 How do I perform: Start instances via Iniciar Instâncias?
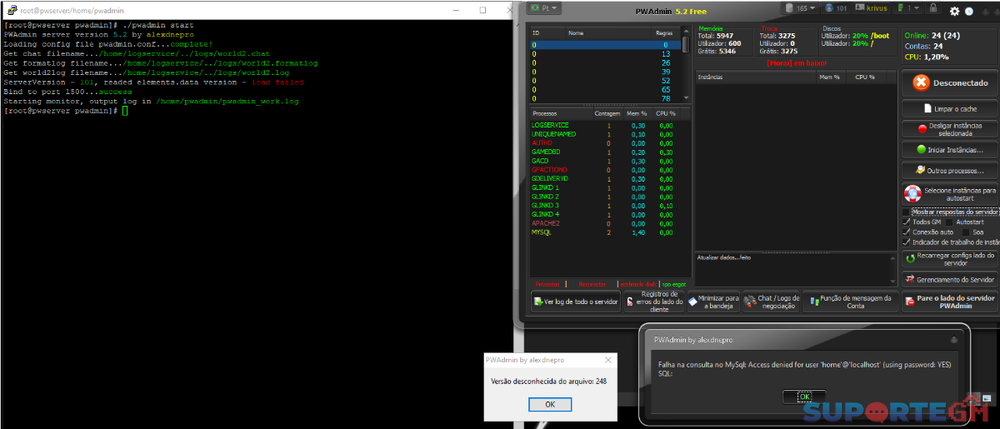click(950, 150)
